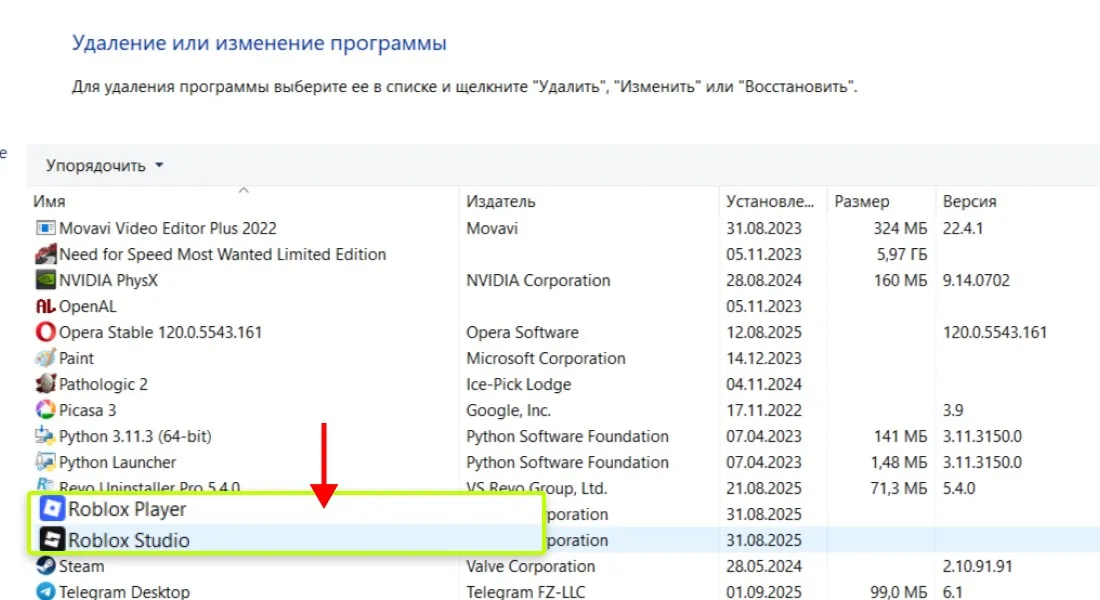Click the NVIDIA PhysX icon
This screenshot has height=600, width=1100.
coord(46,280)
